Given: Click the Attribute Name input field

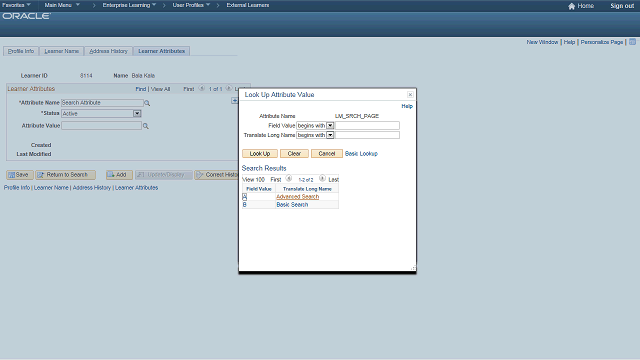Looking at the screenshot, I should [x=102, y=103].
